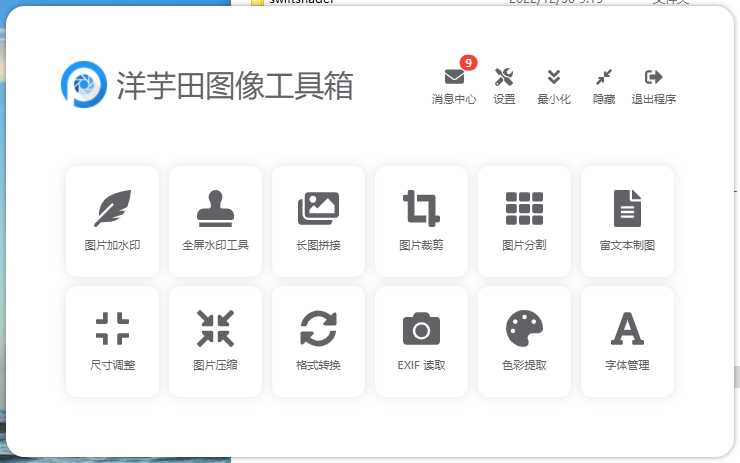Open the 字体管理 font manager
The image size is (740, 463).
click(x=627, y=341)
